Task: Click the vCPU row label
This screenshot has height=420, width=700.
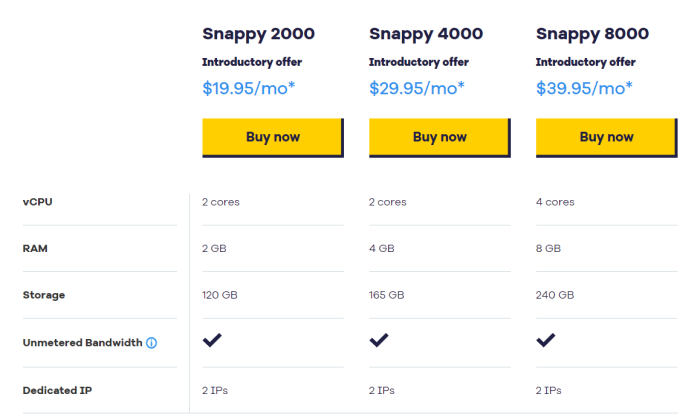Action: coord(38,202)
